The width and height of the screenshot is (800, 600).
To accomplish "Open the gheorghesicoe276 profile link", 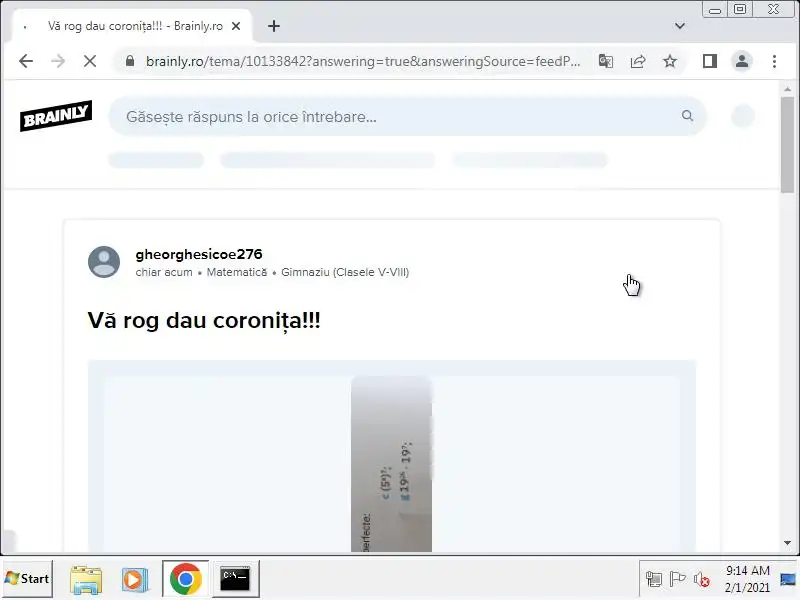I will pos(199,254).
